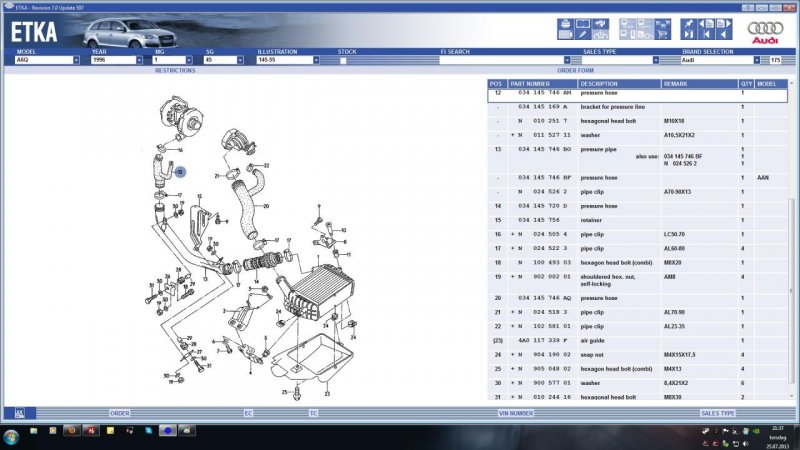800x450 pixels.
Task: Switch to the ORDER tab in bottom bar
Action: [x=120, y=412]
